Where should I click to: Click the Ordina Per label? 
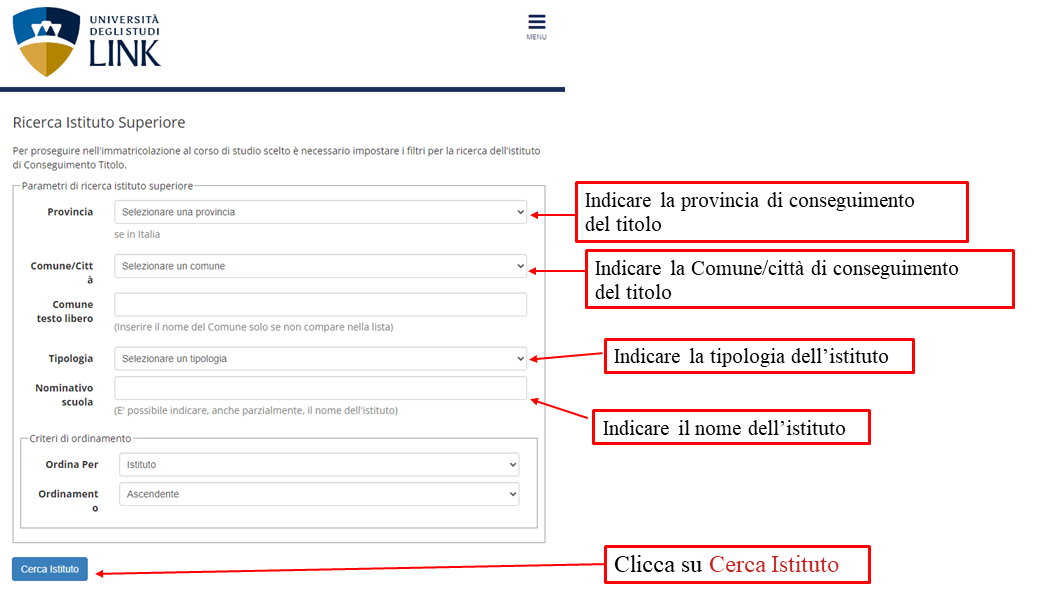click(72, 464)
